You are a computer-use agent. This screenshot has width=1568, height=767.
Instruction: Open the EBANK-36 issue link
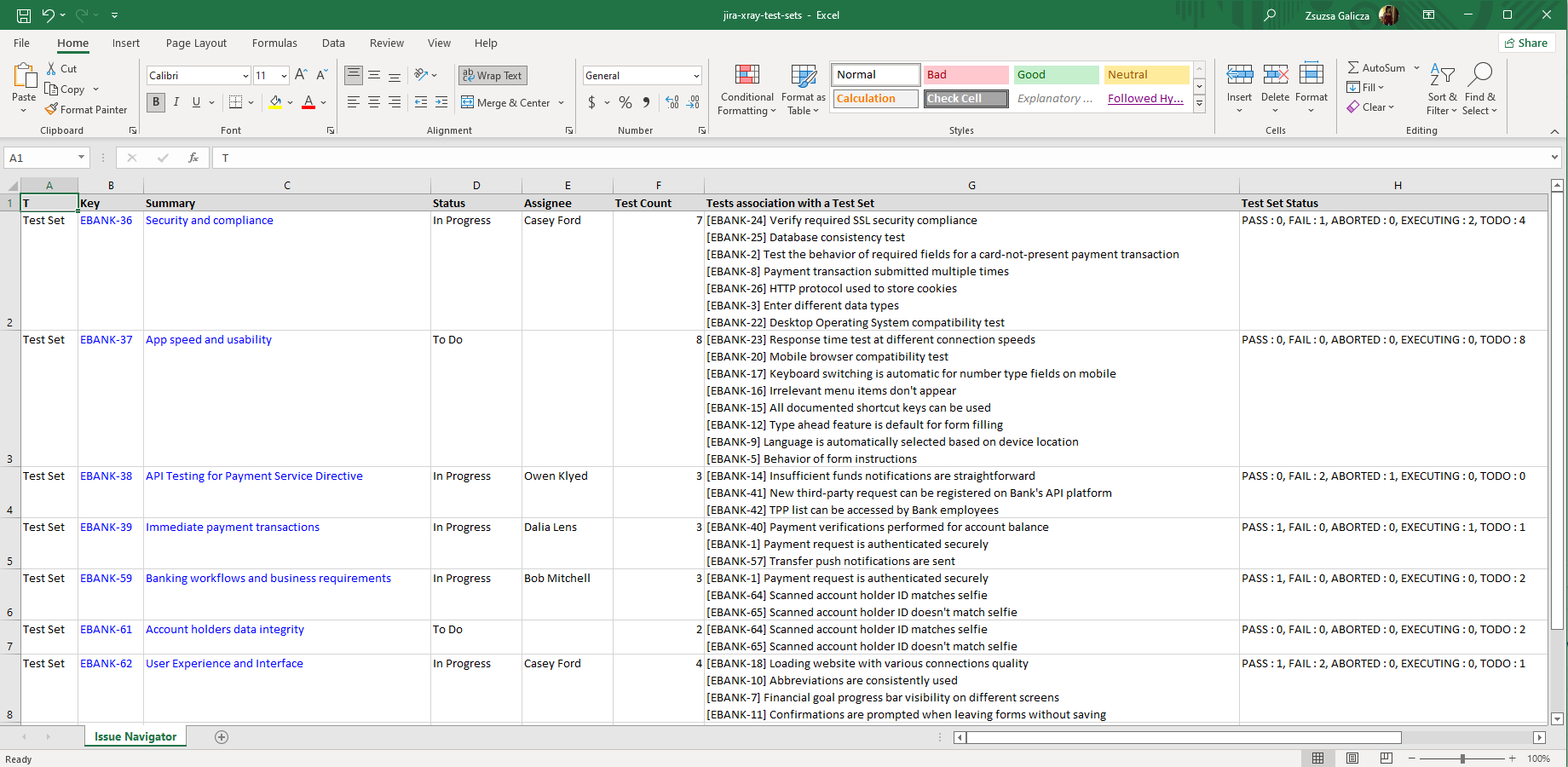[x=107, y=221]
